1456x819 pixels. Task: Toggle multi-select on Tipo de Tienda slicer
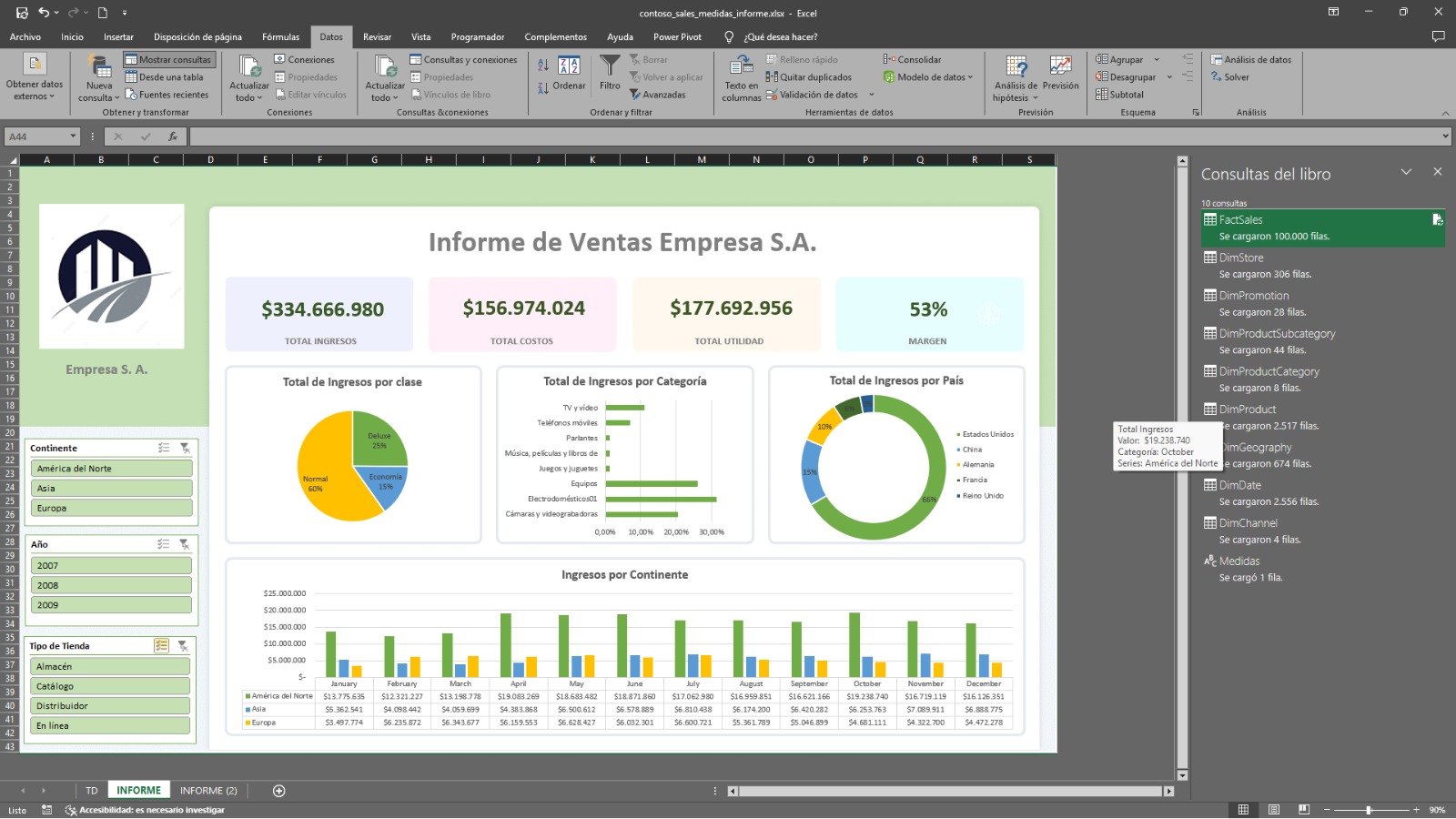point(161,645)
